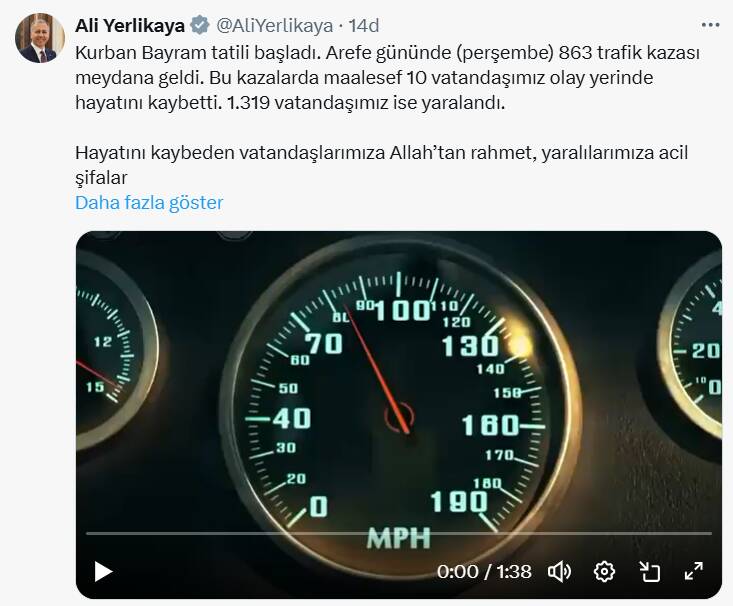The height and width of the screenshot is (606, 733).
Task: Visit the @AliYerlikaya handle
Action: (274, 25)
